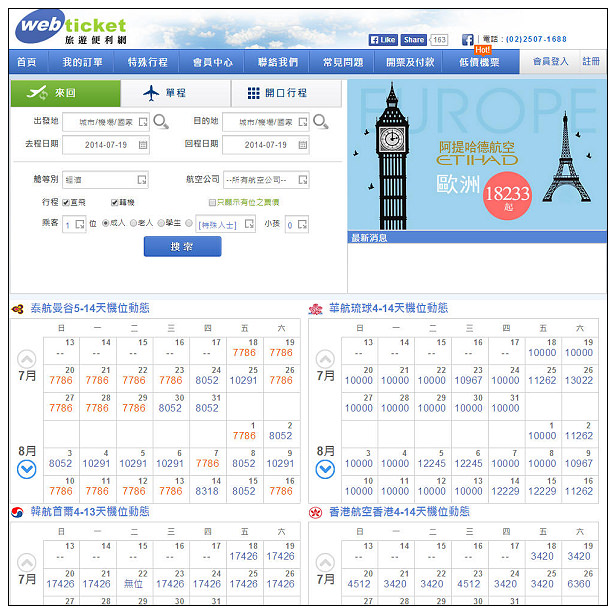This screenshot has height=614, width=616.
Task: Open the 常見問題 menu item
Action: coord(343,62)
